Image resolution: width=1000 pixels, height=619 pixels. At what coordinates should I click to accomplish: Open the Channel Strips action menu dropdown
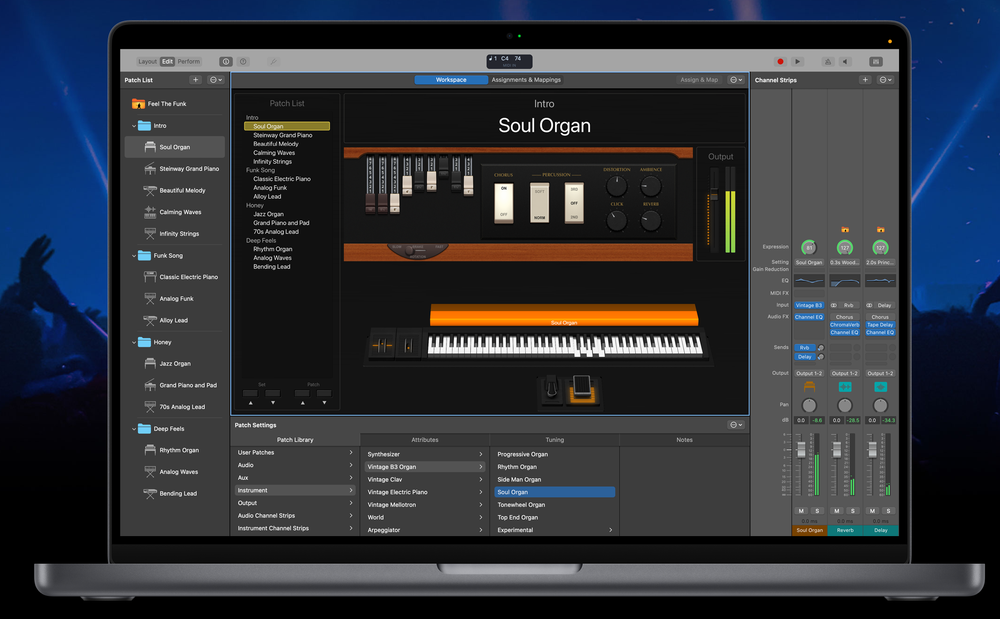coord(886,80)
